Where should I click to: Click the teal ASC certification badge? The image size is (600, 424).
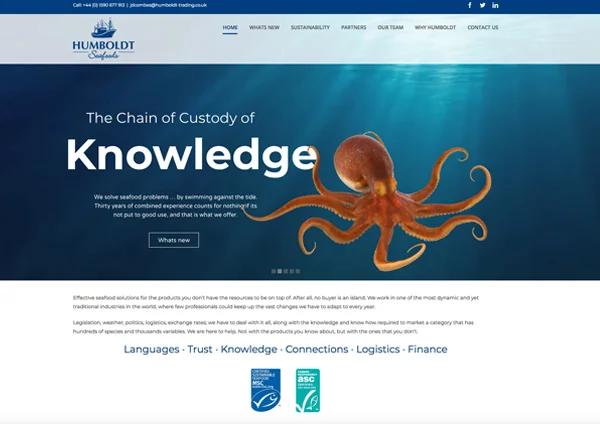[306, 391]
